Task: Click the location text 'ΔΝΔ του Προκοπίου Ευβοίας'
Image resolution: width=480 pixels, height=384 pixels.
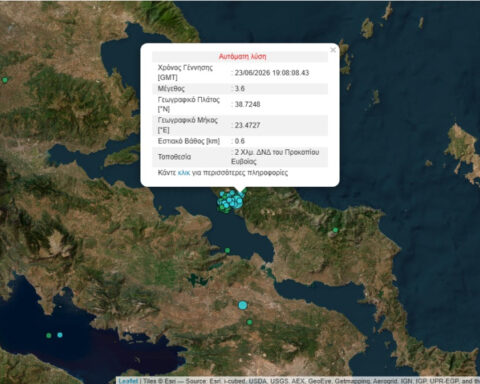Action: click(x=276, y=157)
